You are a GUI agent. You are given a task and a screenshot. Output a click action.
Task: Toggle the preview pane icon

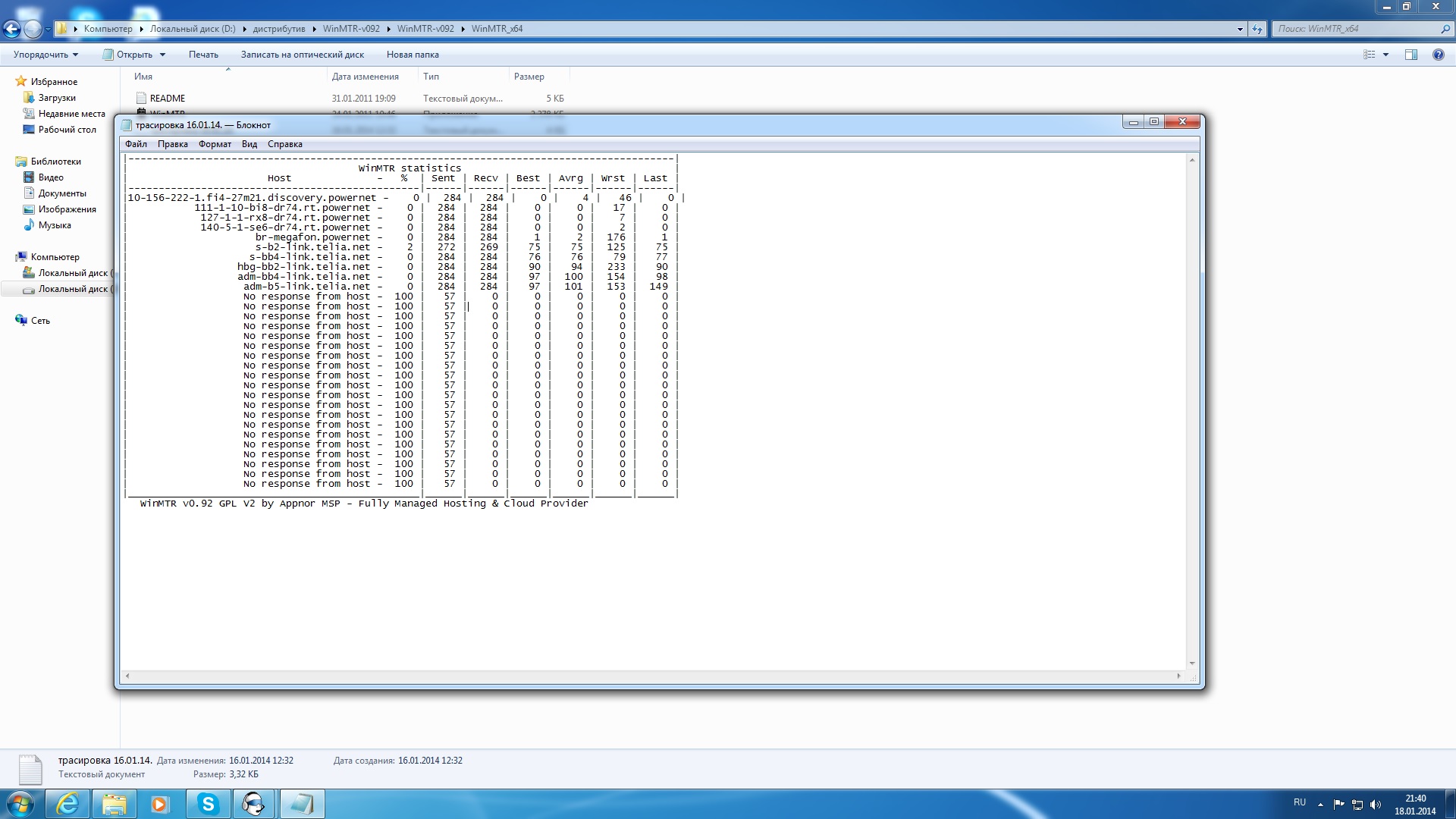coord(1410,55)
